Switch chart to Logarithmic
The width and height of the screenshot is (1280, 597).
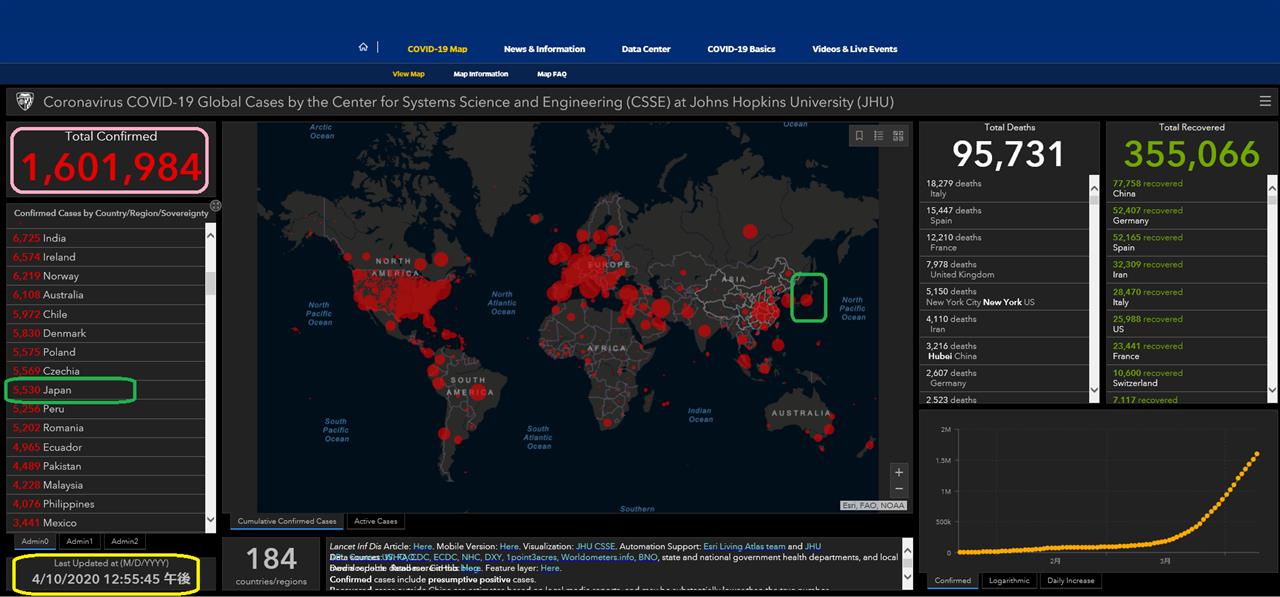pos(1009,580)
